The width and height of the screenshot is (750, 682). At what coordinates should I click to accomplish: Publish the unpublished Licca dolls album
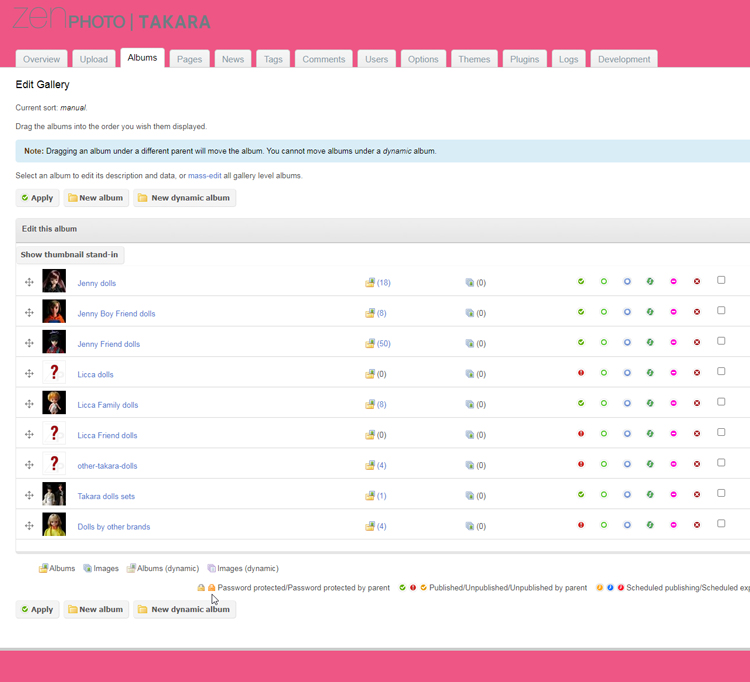(x=581, y=373)
